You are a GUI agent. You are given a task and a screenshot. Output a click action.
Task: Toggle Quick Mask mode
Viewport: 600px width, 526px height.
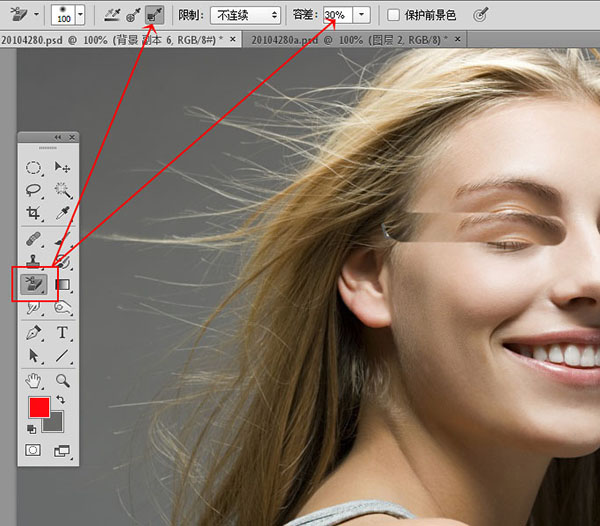[33, 451]
